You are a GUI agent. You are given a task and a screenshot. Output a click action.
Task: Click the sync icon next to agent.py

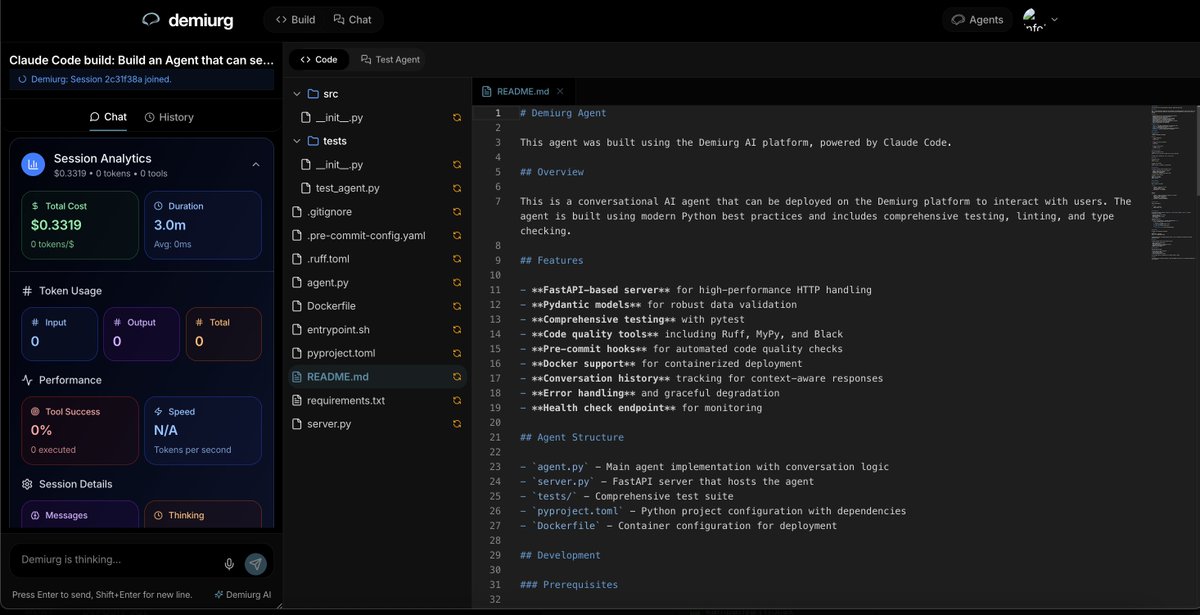coord(457,283)
